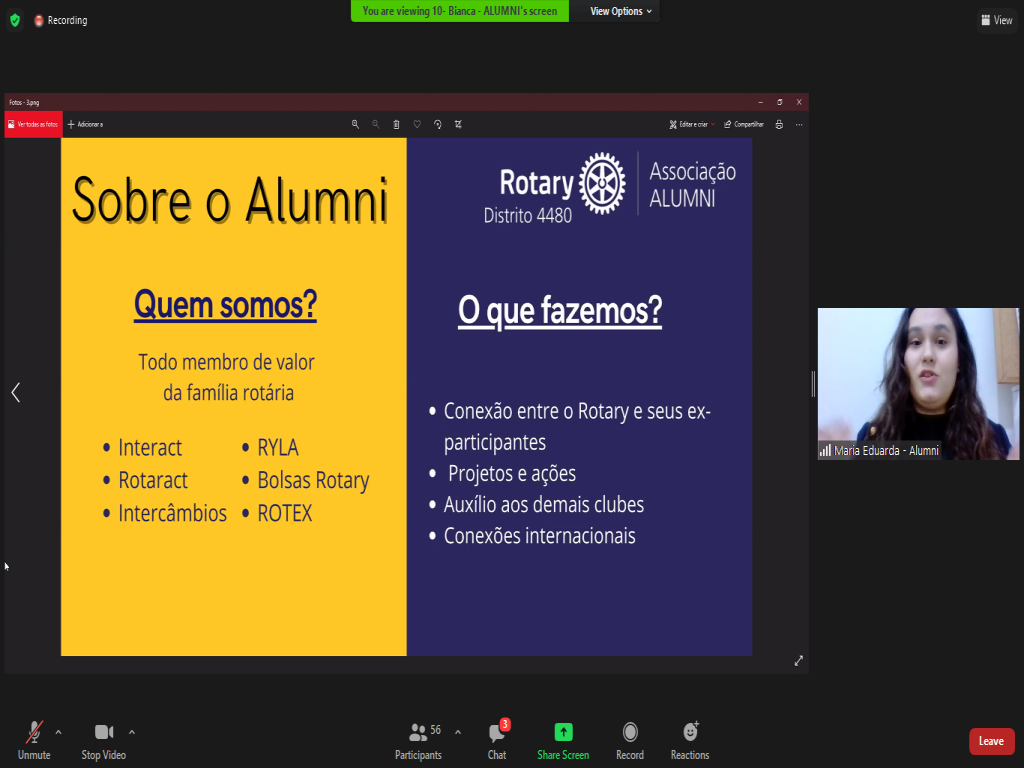Unmute the microphone

[x=34, y=733]
